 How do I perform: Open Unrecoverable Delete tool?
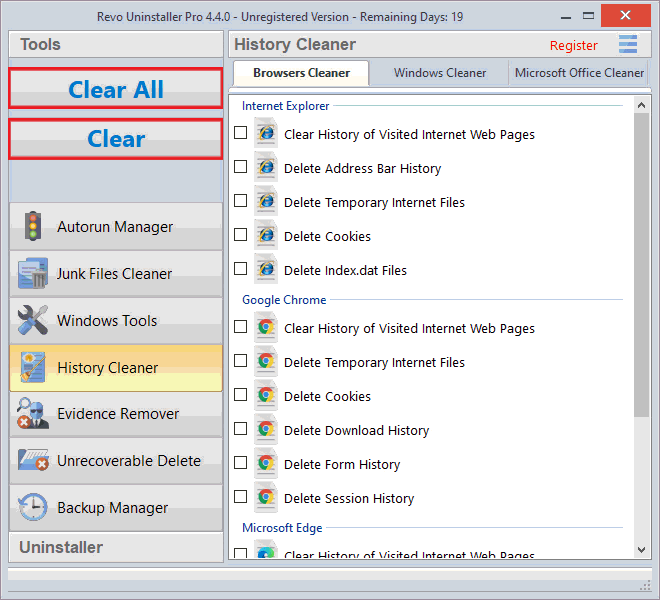[116, 461]
